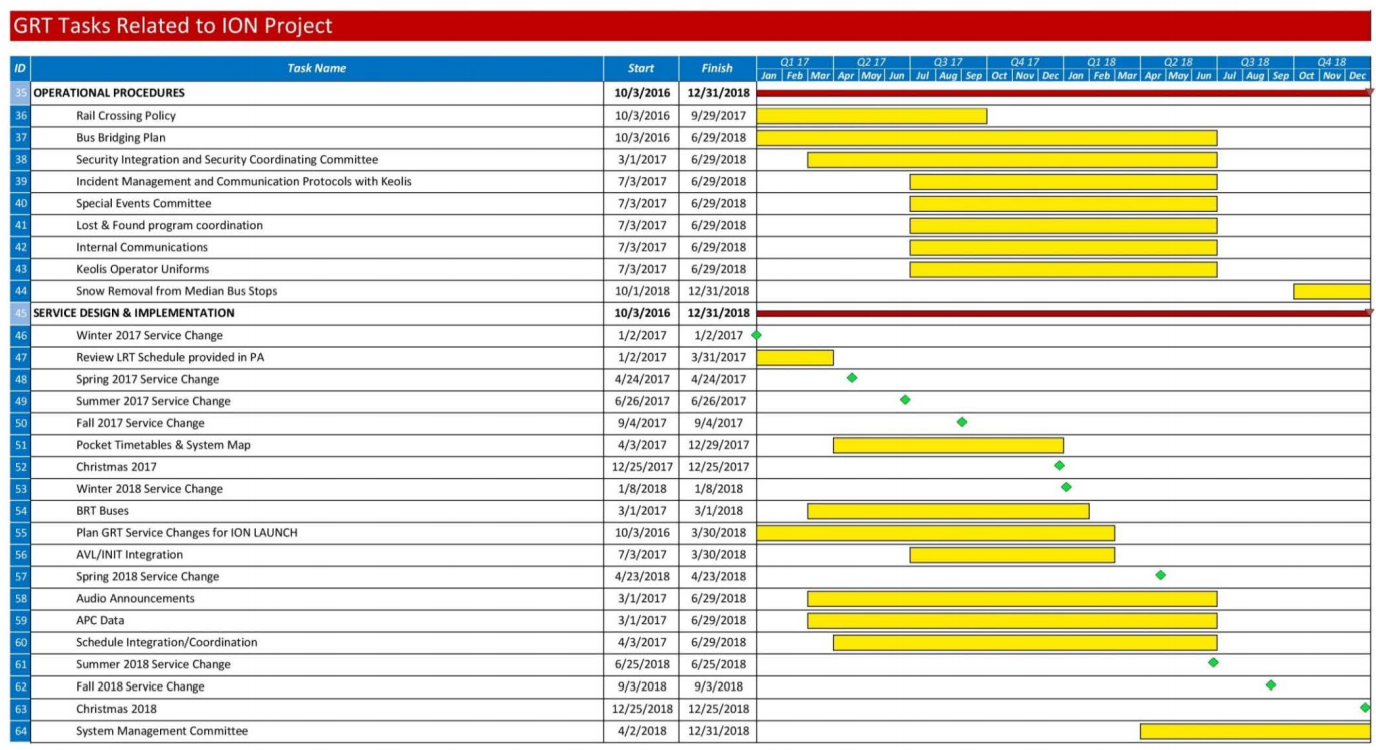1376x750 pixels.
Task: Click the Spring 2018 Service Change milestone diamond
Action: pyautogui.click(x=1160, y=575)
